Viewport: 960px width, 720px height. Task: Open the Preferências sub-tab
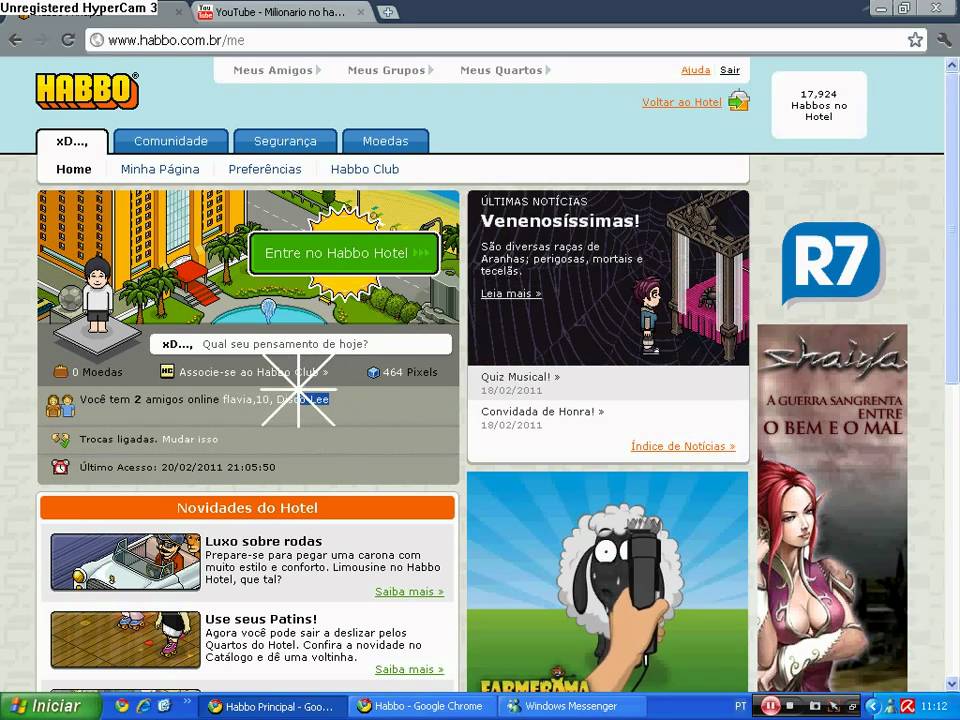click(x=265, y=170)
